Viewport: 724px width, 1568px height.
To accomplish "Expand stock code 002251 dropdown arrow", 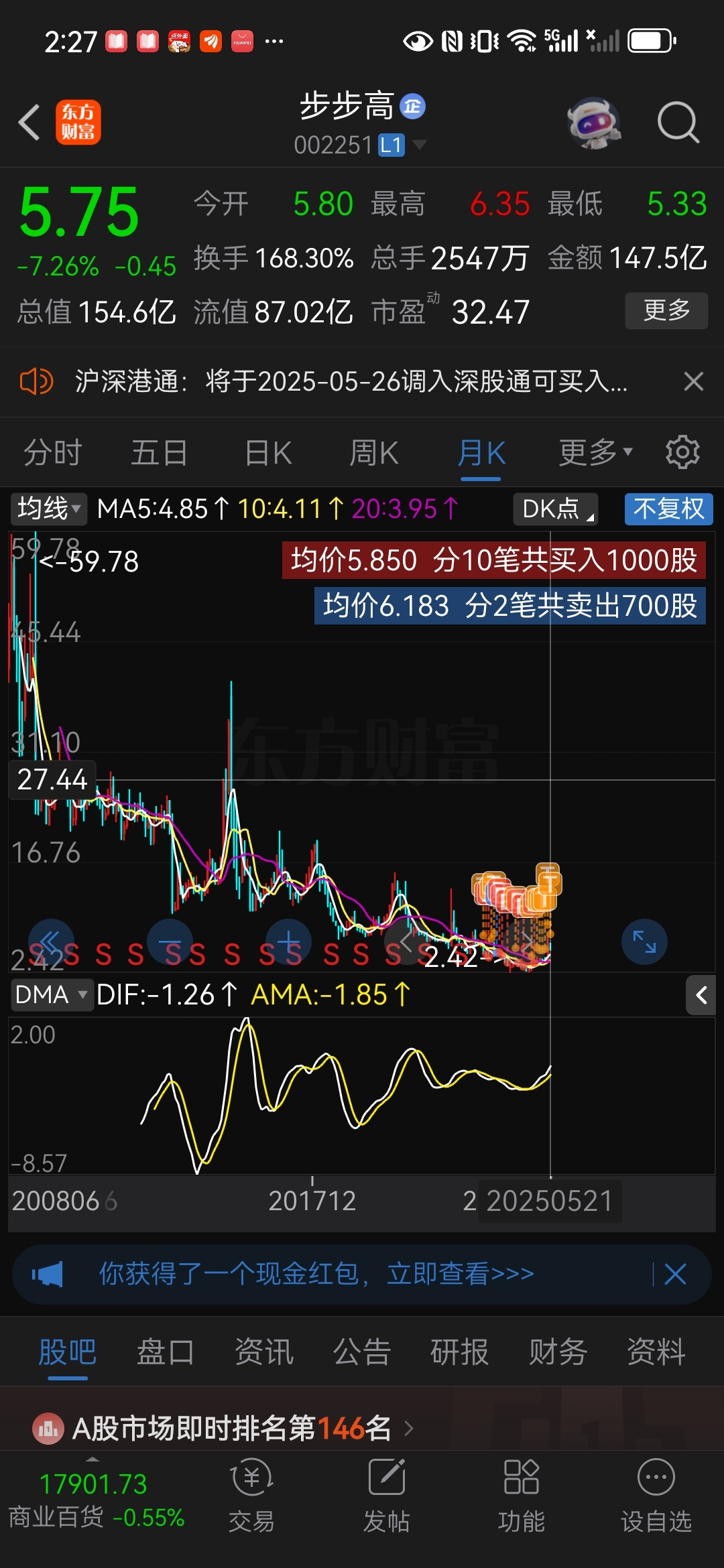I will pyautogui.click(x=420, y=144).
